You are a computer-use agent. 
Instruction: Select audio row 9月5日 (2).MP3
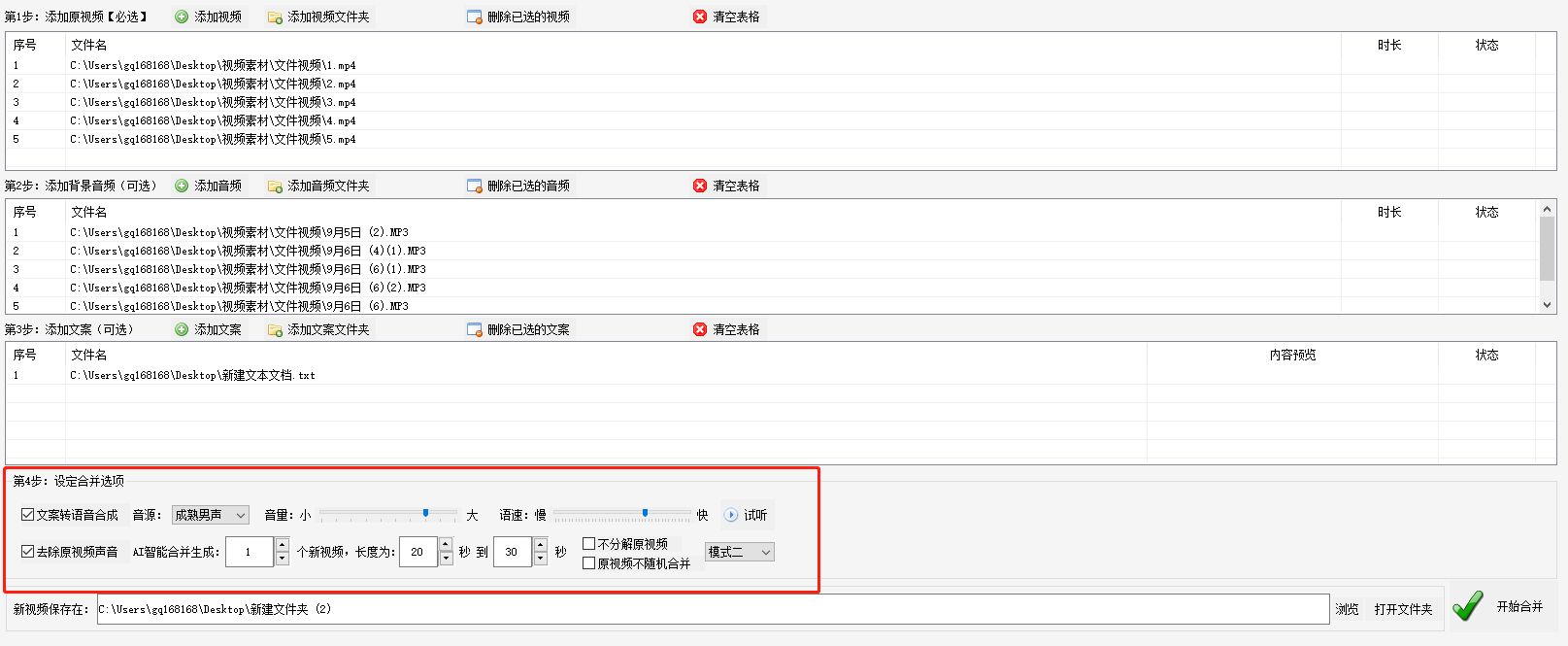pos(773,232)
